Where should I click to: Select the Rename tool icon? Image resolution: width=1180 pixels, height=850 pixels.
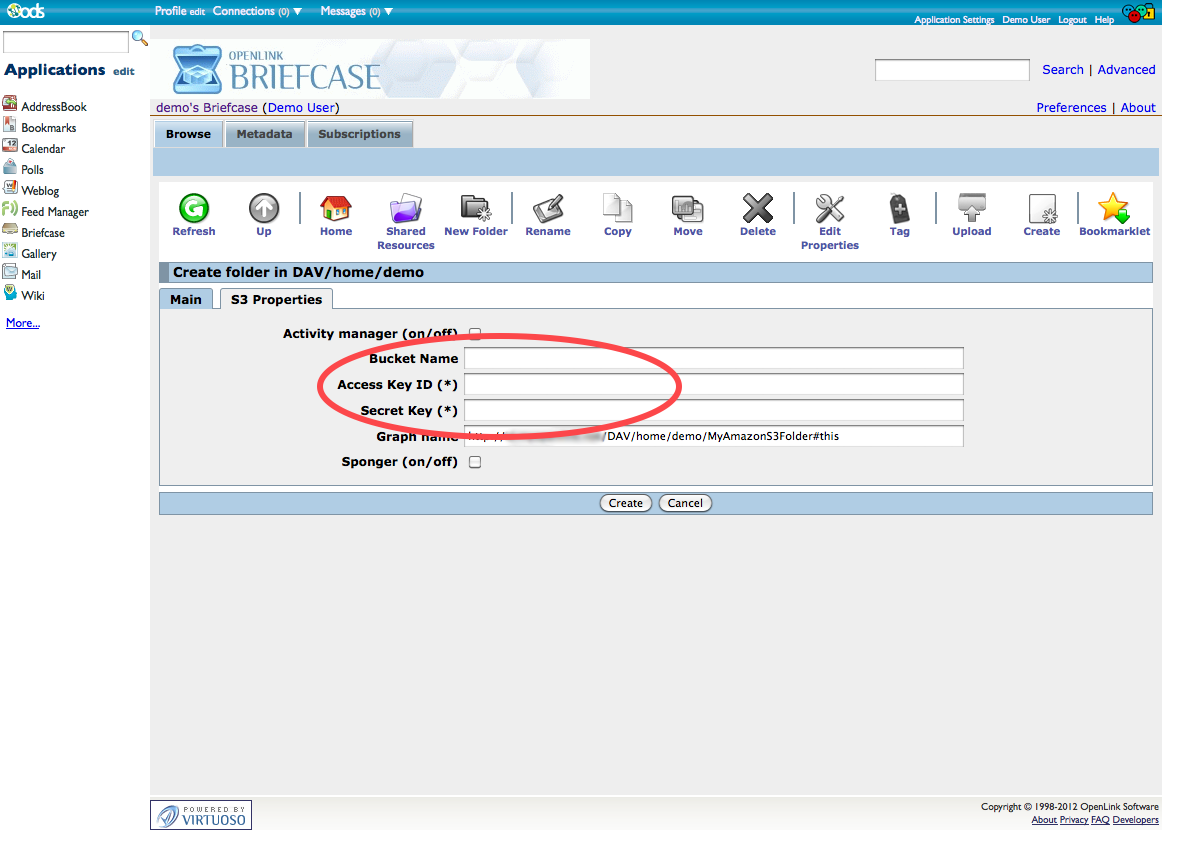pos(548,209)
